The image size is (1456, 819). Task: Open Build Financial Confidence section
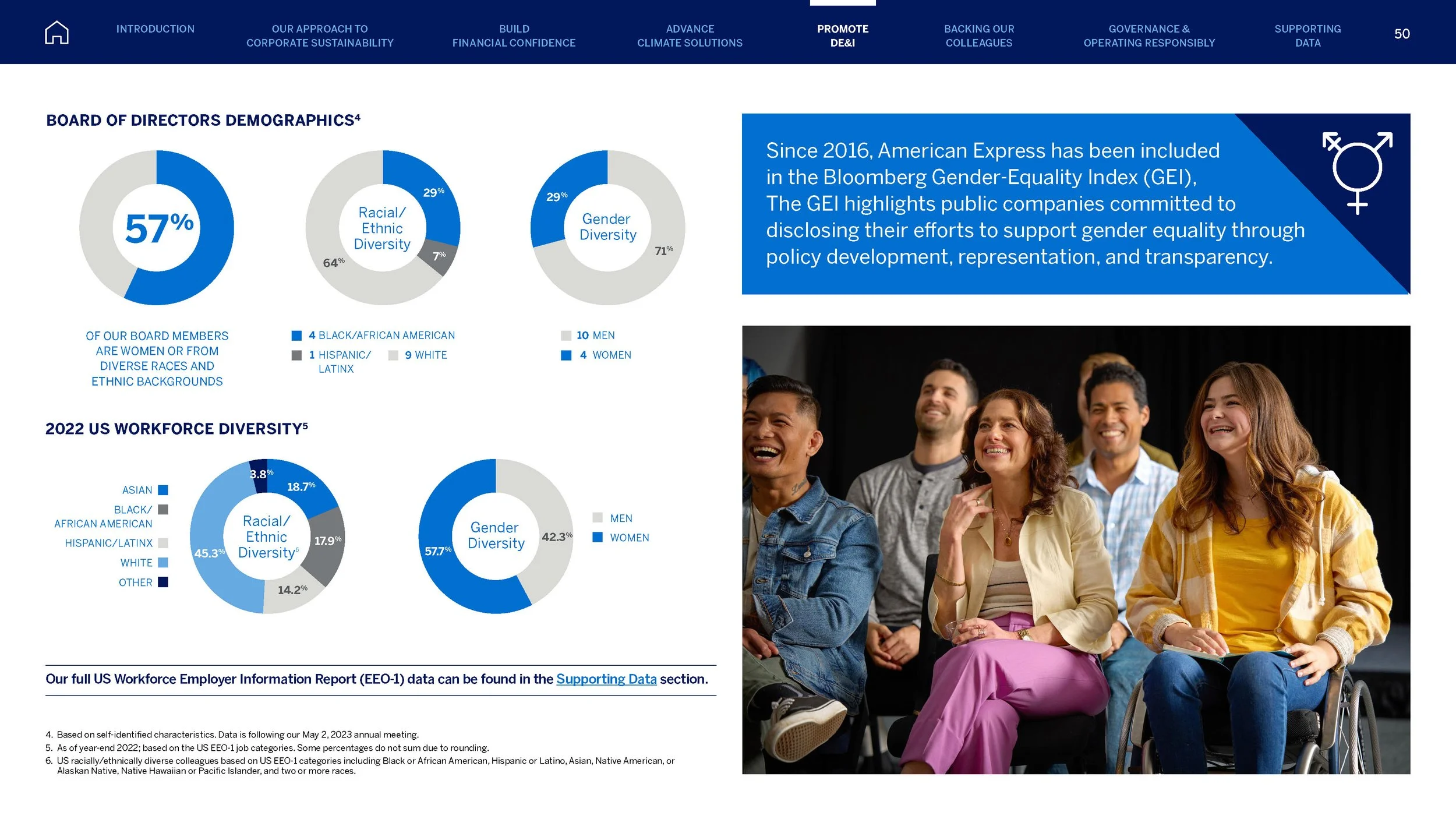point(514,36)
